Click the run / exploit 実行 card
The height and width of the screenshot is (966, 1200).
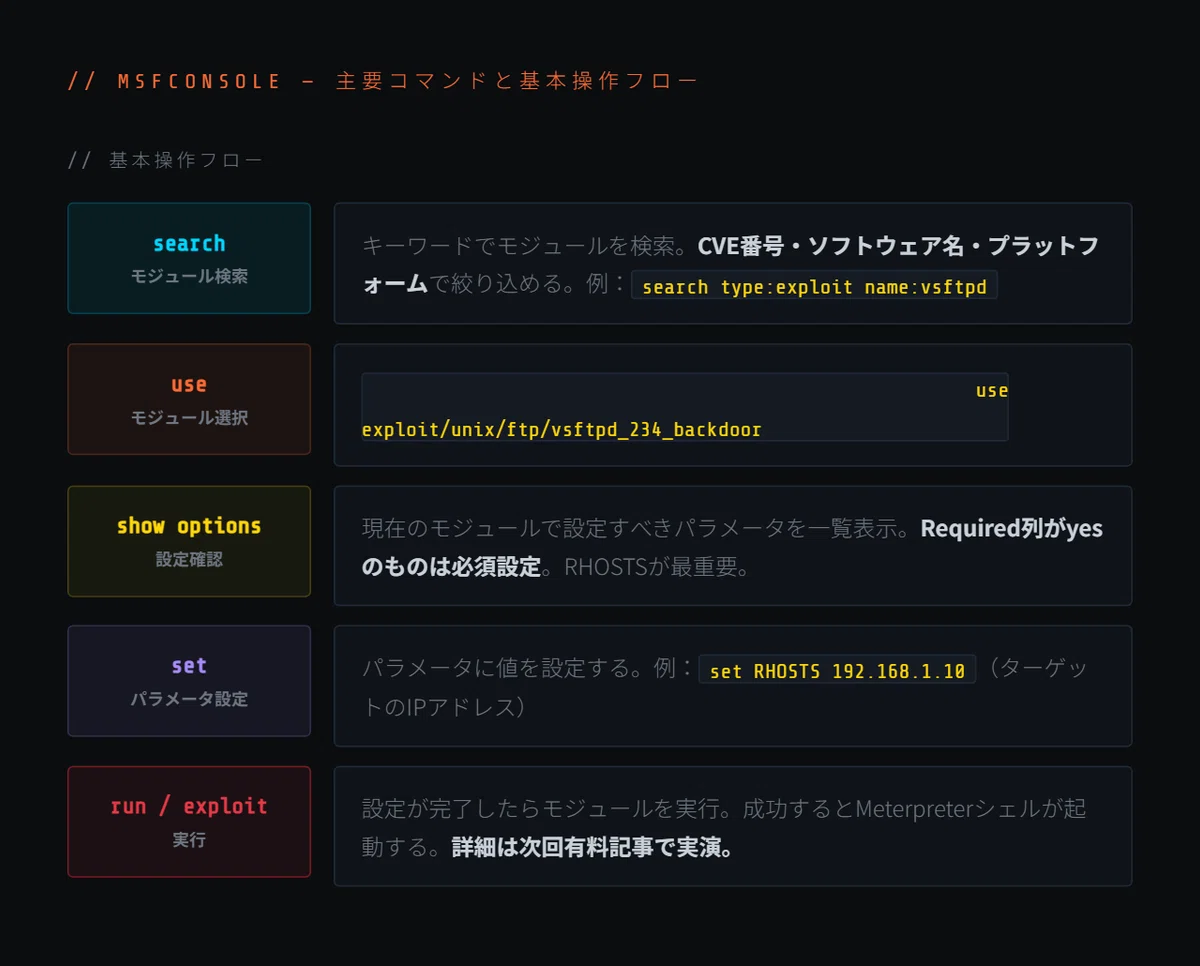coord(189,822)
